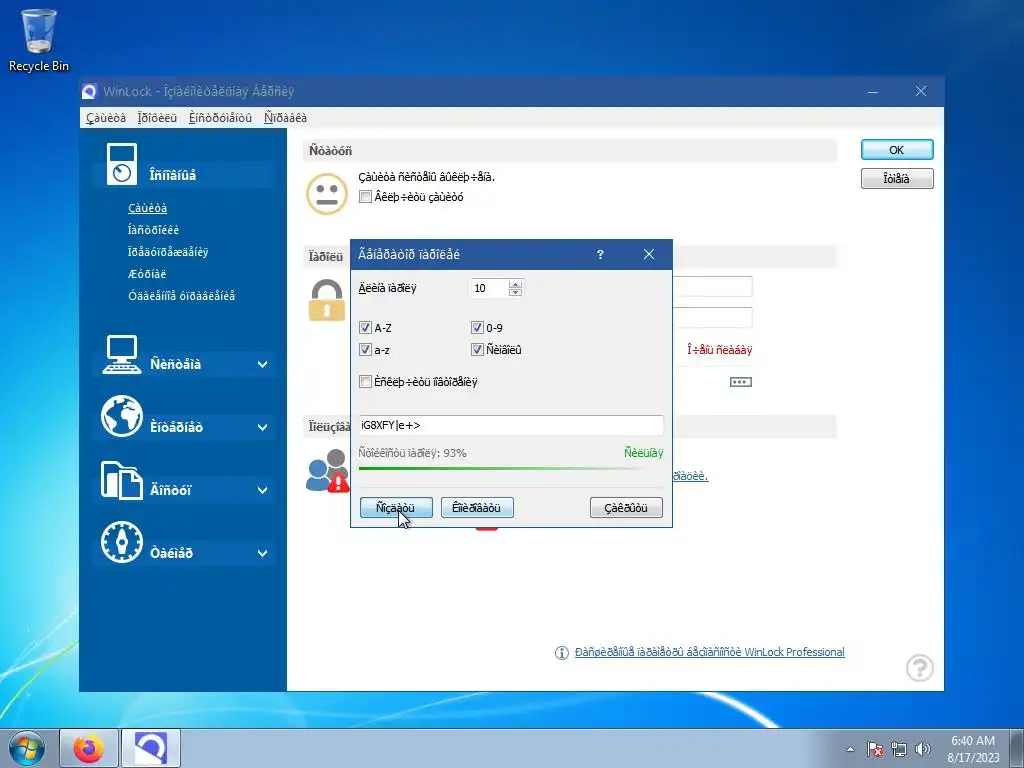
Task: Open the Çàùèòà menu
Action: click(x=106, y=118)
